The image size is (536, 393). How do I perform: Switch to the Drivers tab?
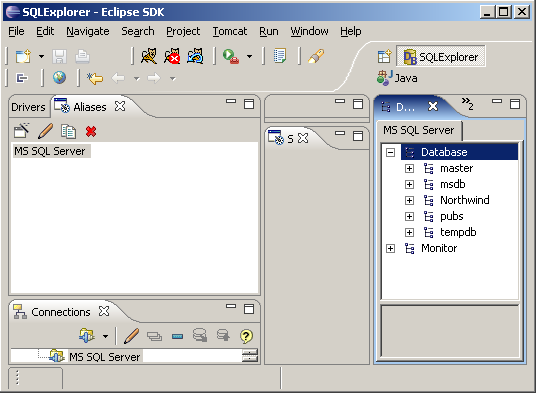click(x=28, y=107)
